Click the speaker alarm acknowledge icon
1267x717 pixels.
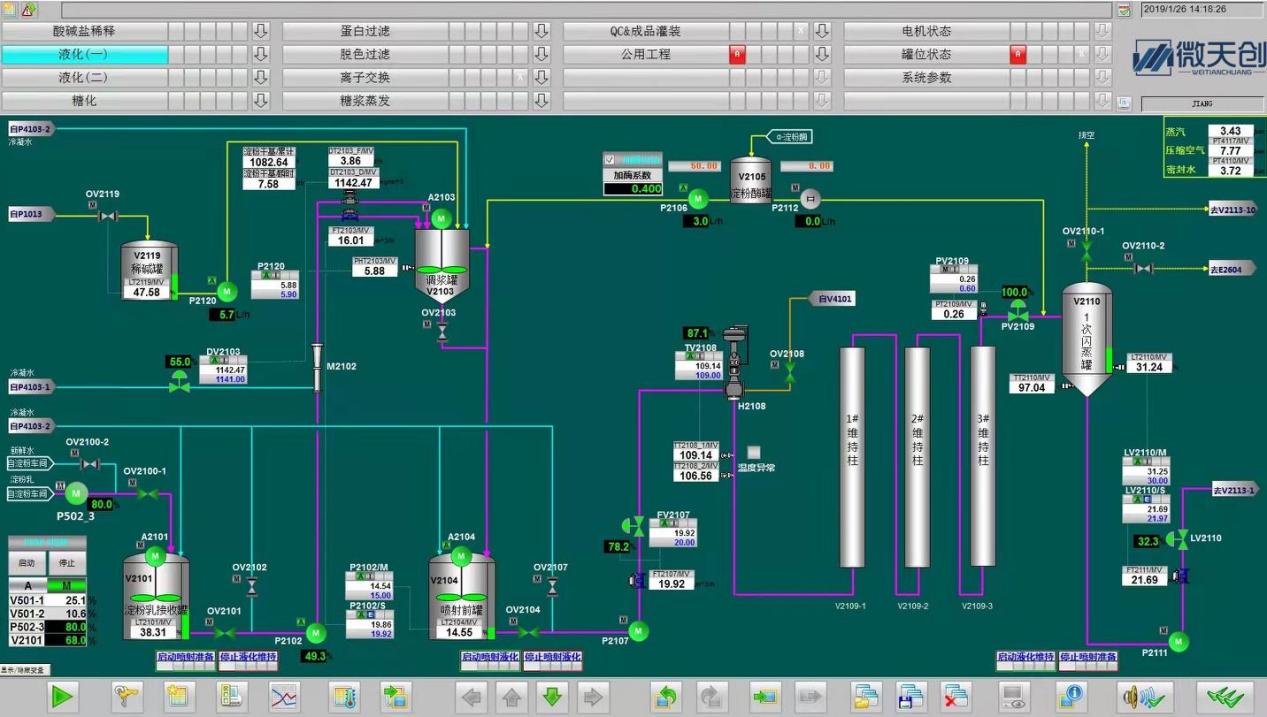[1144, 696]
